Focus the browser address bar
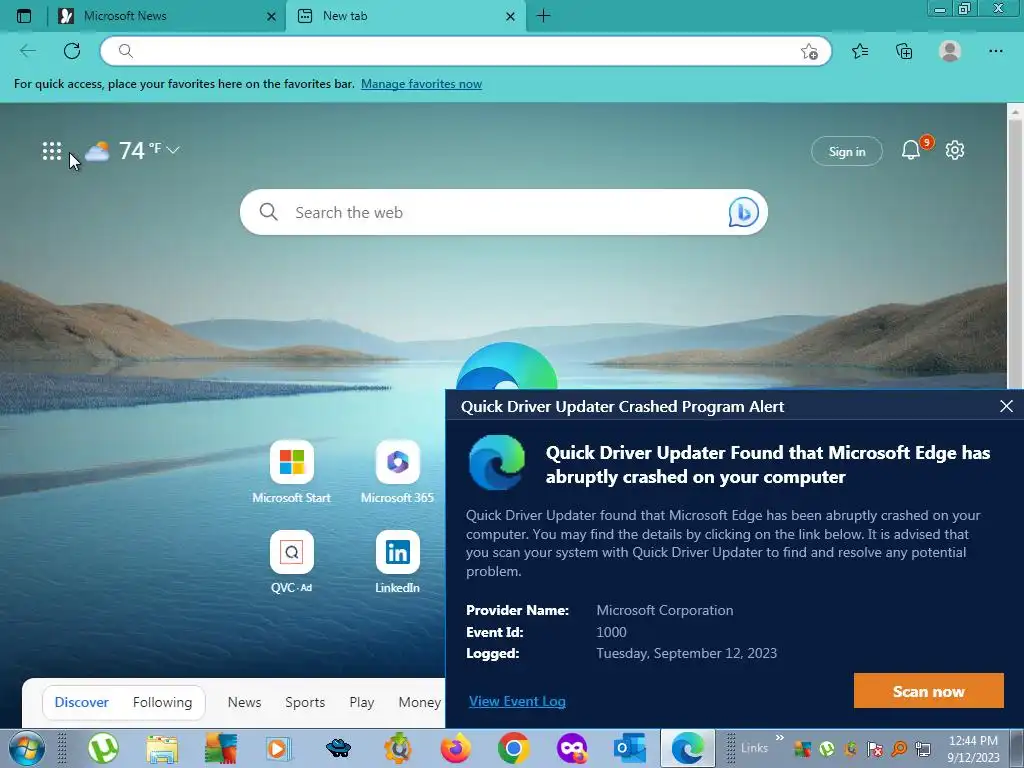 [465, 51]
